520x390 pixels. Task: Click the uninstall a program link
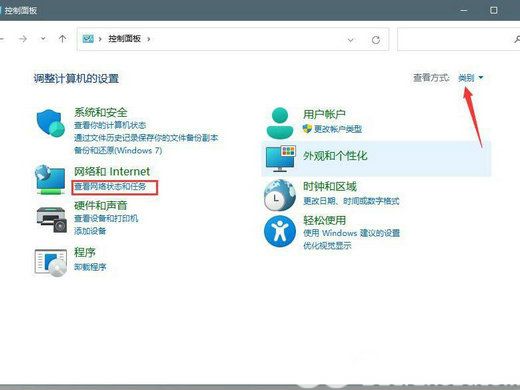click(90, 267)
